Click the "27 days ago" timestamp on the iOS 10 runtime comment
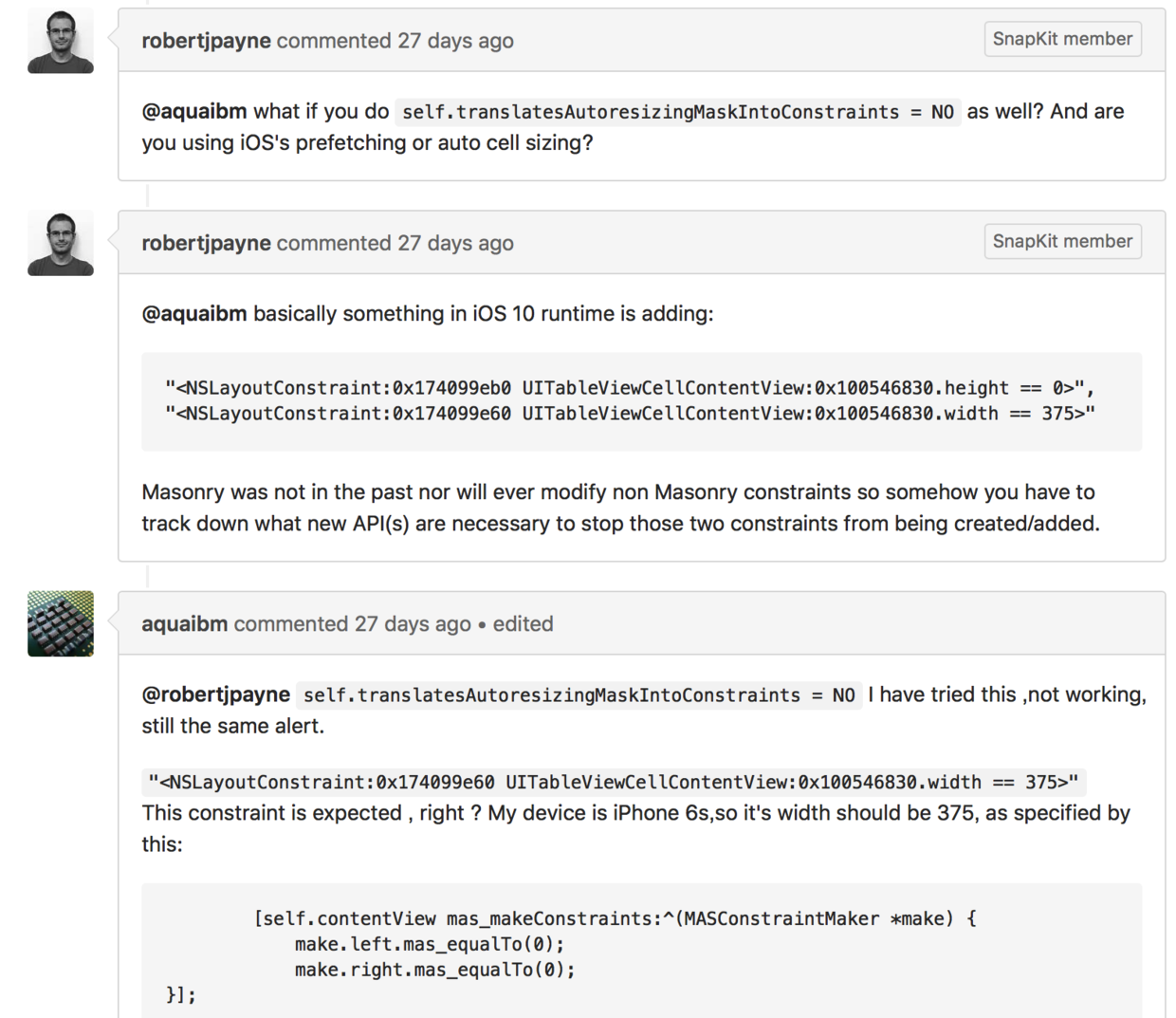The width and height of the screenshot is (1176, 1018). click(455, 243)
